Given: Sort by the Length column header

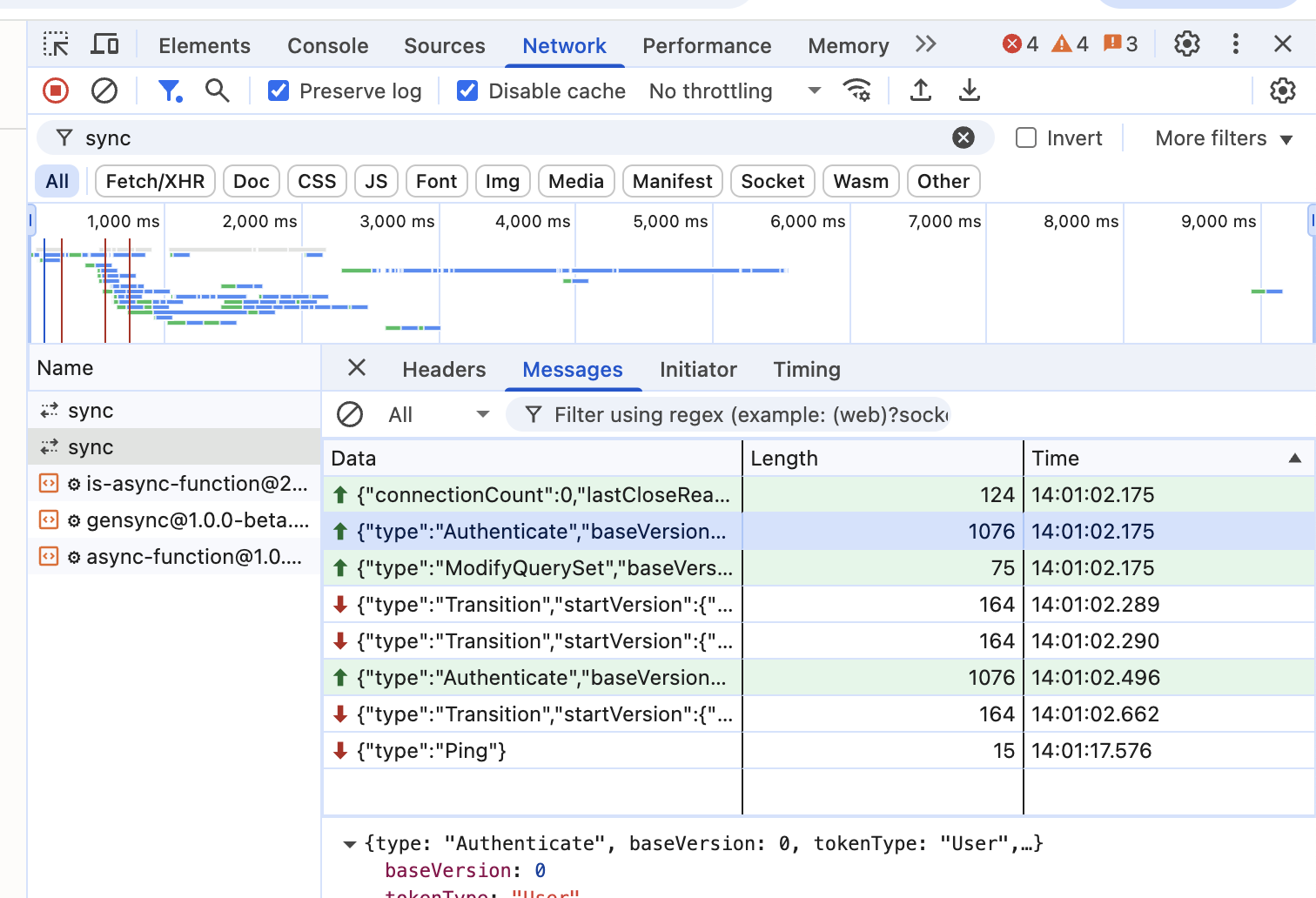Looking at the screenshot, I should point(883,459).
